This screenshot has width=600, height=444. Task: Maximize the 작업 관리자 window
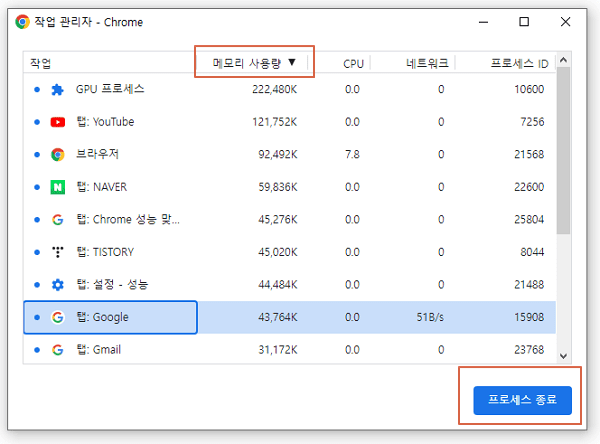pyautogui.click(x=524, y=22)
